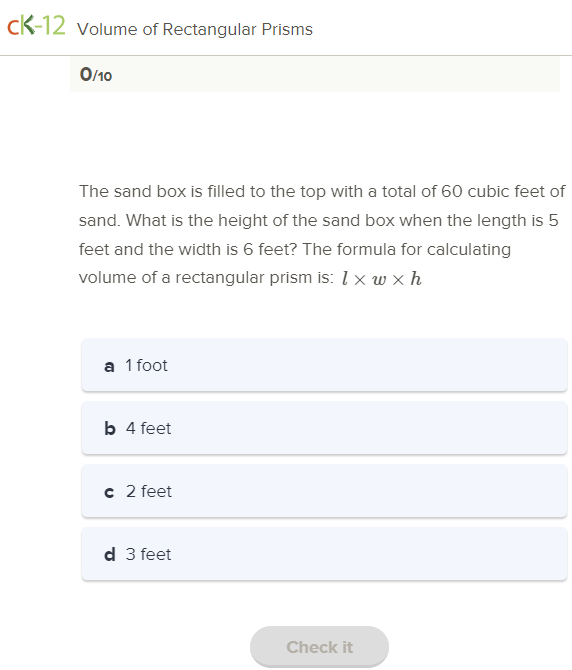Image resolution: width=572 pixels, height=670 pixels.
Task: Click the score progress bar background
Action: coord(315,75)
